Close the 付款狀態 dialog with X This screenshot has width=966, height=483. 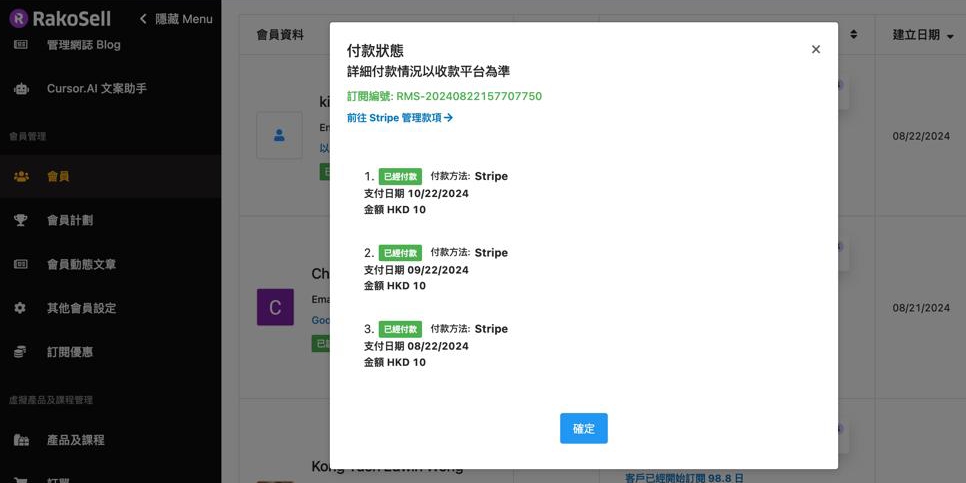coord(816,49)
